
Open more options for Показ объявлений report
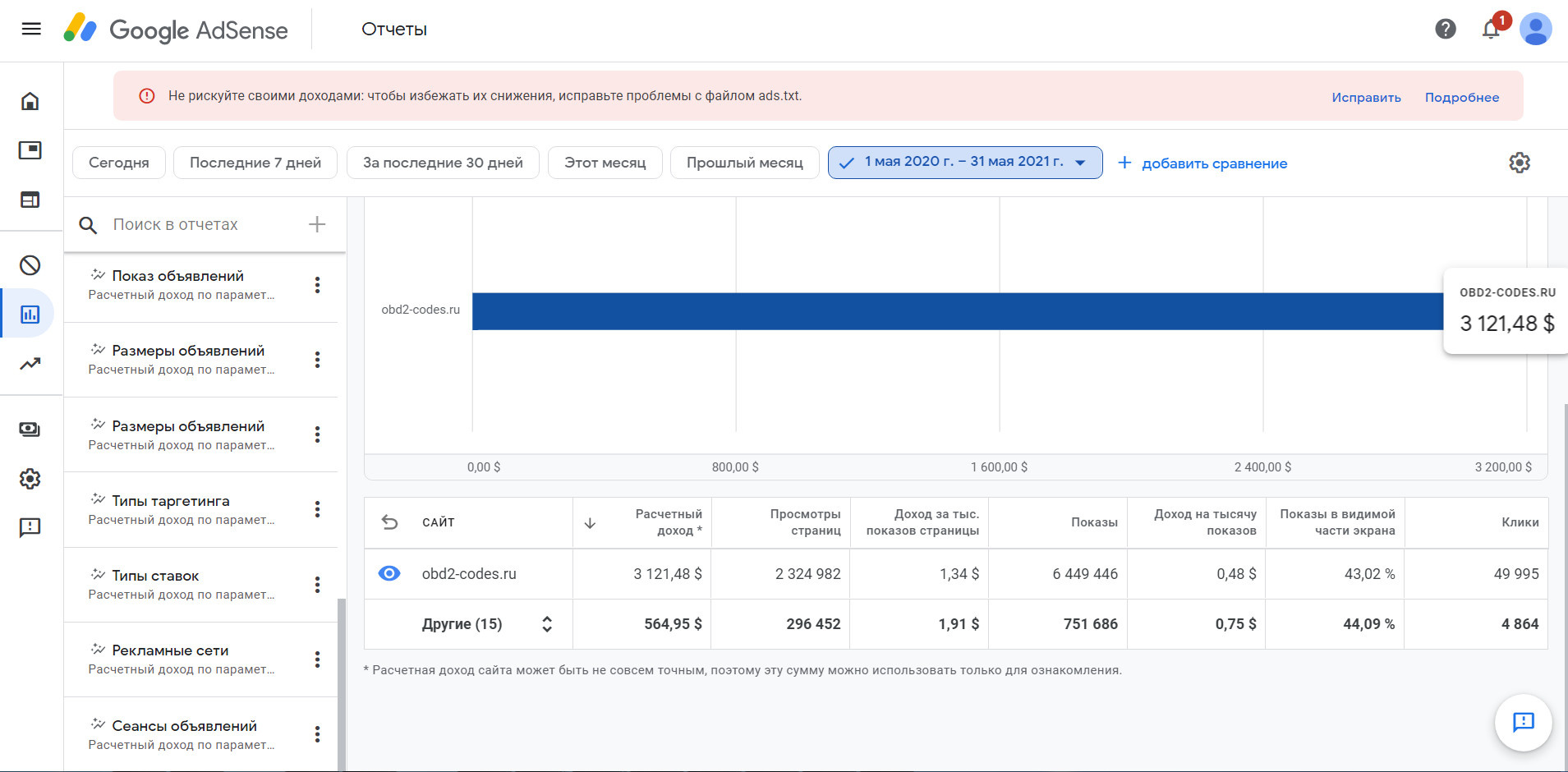pyautogui.click(x=317, y=285)
